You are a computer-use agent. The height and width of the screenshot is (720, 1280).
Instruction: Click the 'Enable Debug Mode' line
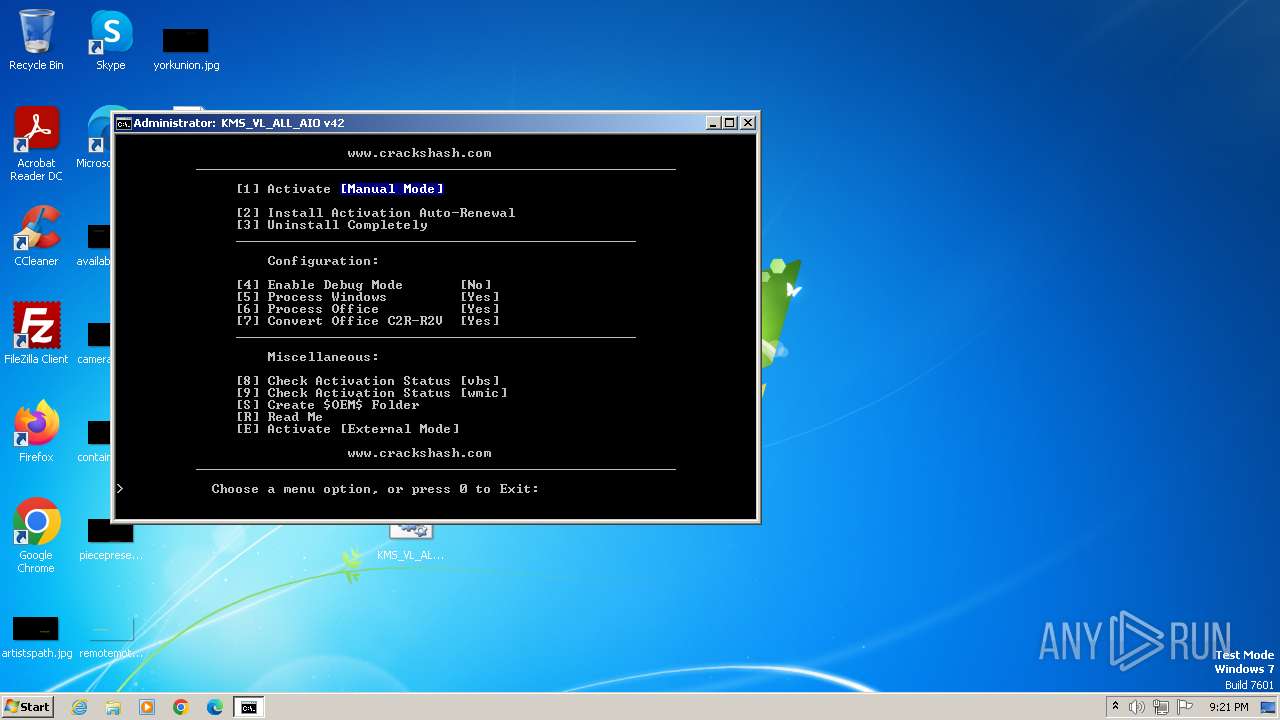pyautogui.click(x=364, y=285)
